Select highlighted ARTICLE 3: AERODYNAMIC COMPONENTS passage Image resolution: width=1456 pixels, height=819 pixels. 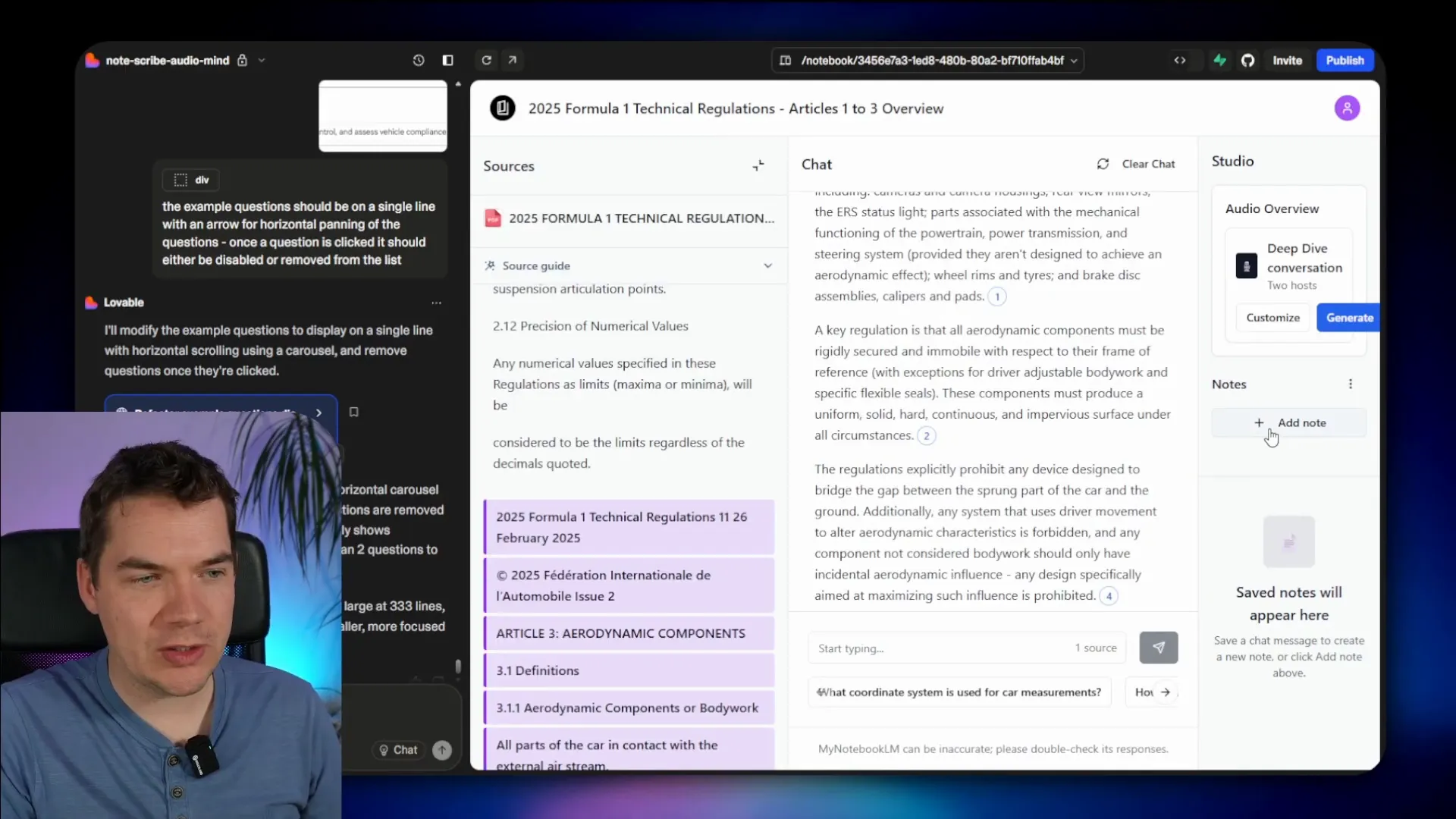pyautogui.click(x=629, y=633)
